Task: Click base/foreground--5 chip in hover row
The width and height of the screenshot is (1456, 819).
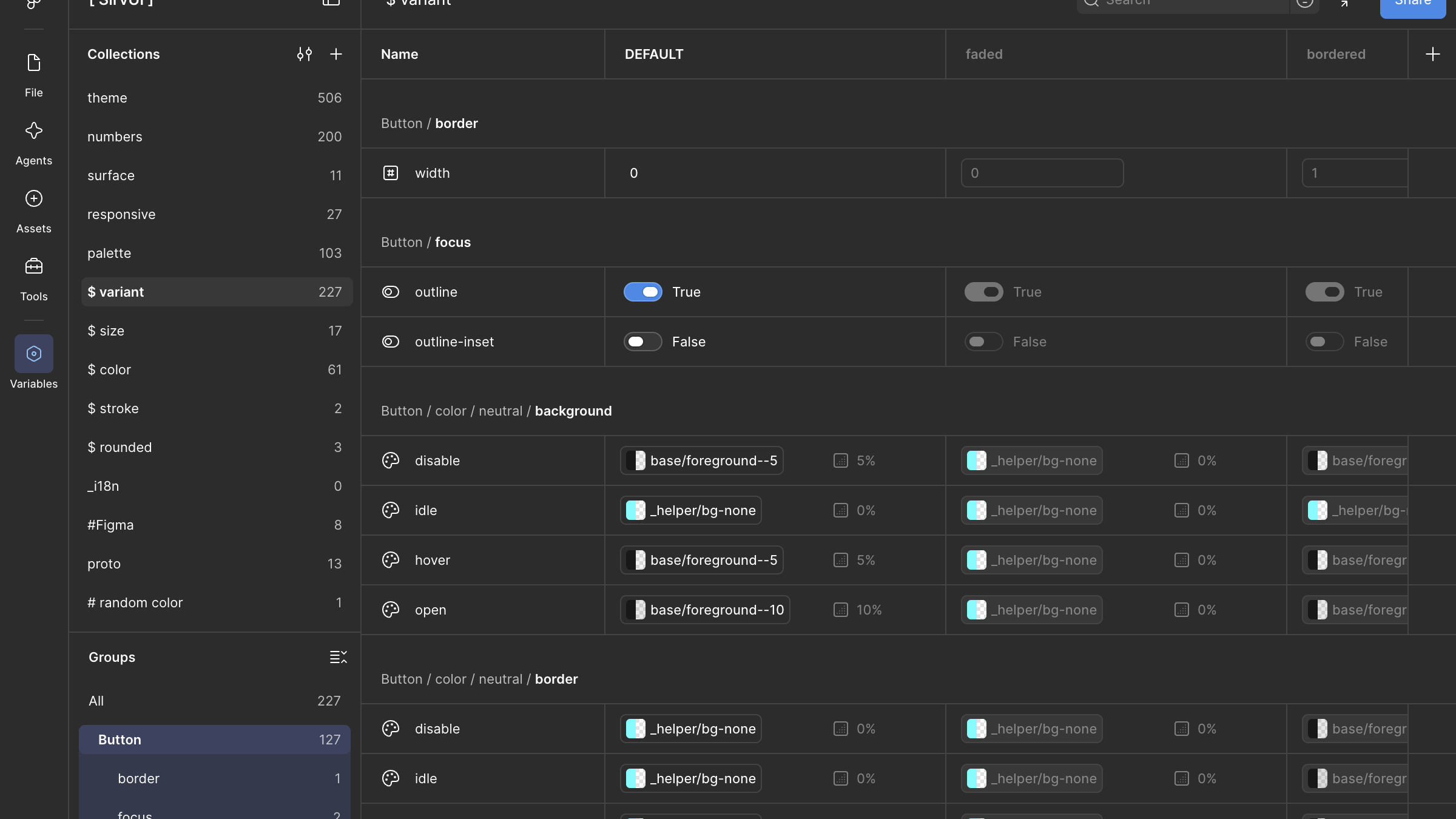Action: 702,560
